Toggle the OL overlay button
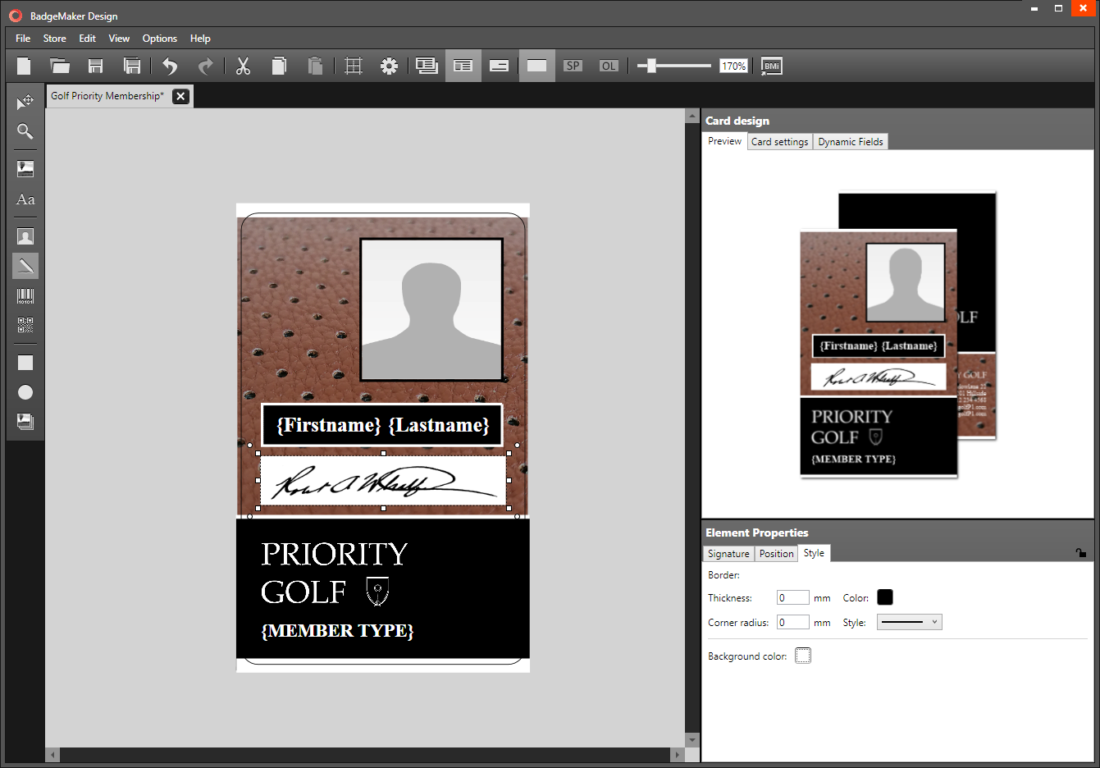Screen dimensions: 1100x768 click(608, 65)
